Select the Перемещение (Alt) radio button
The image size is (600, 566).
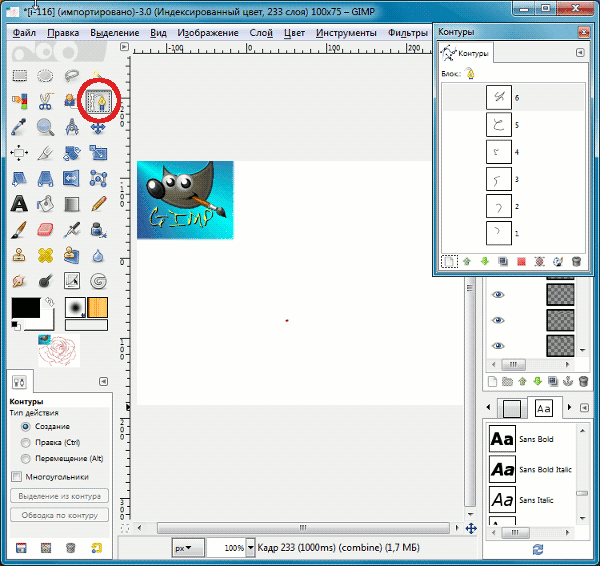point(26,458)
